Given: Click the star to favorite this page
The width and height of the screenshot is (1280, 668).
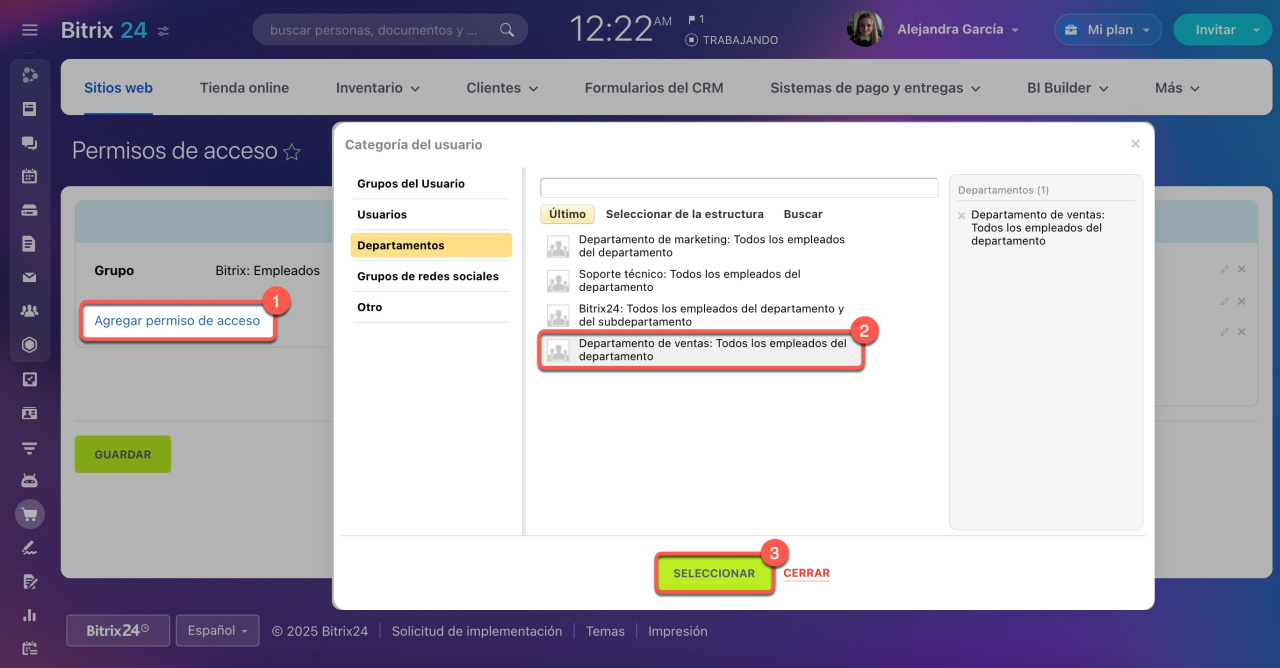Looking at the screenshot, I should [292, 152].
